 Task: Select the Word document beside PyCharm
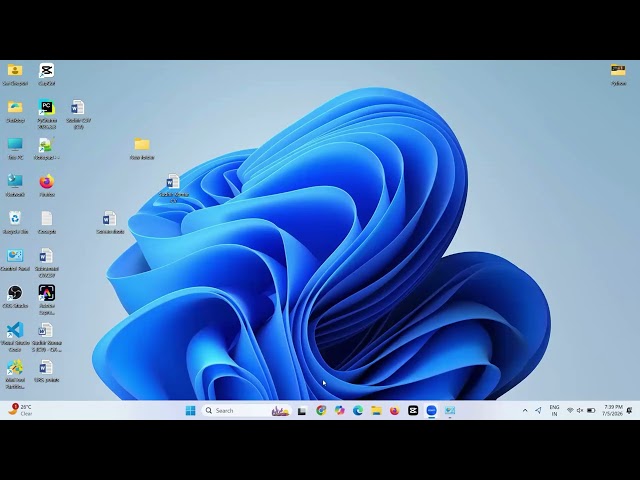[78, 113]
